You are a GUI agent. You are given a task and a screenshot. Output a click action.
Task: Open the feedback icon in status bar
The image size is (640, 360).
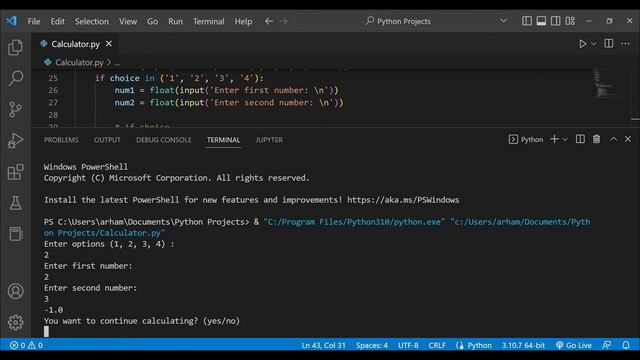click(607, 345)
